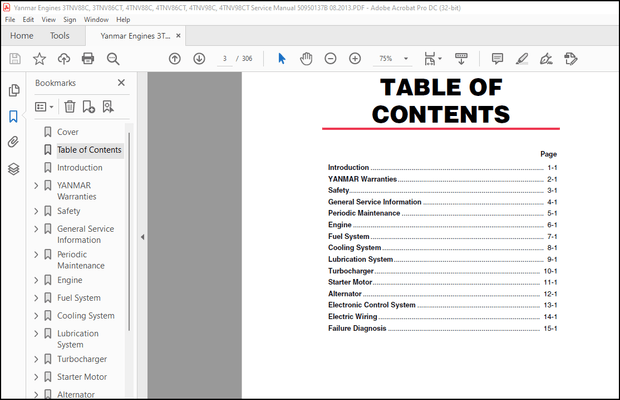Find current bookmark icon
The width and height of the screenshot is (620, 400).
[x=108, y=107]
